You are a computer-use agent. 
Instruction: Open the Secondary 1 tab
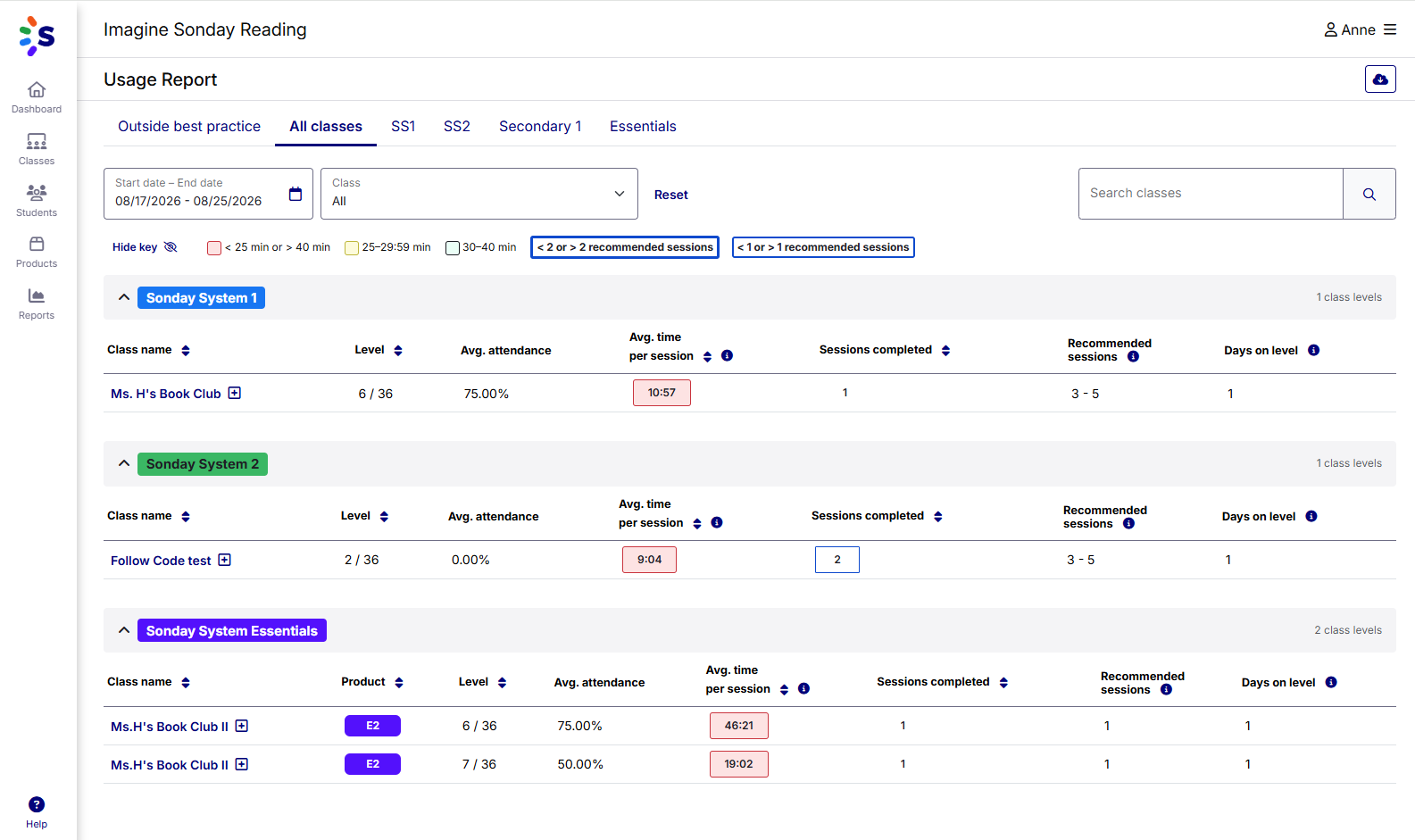[x=540, y=127]
